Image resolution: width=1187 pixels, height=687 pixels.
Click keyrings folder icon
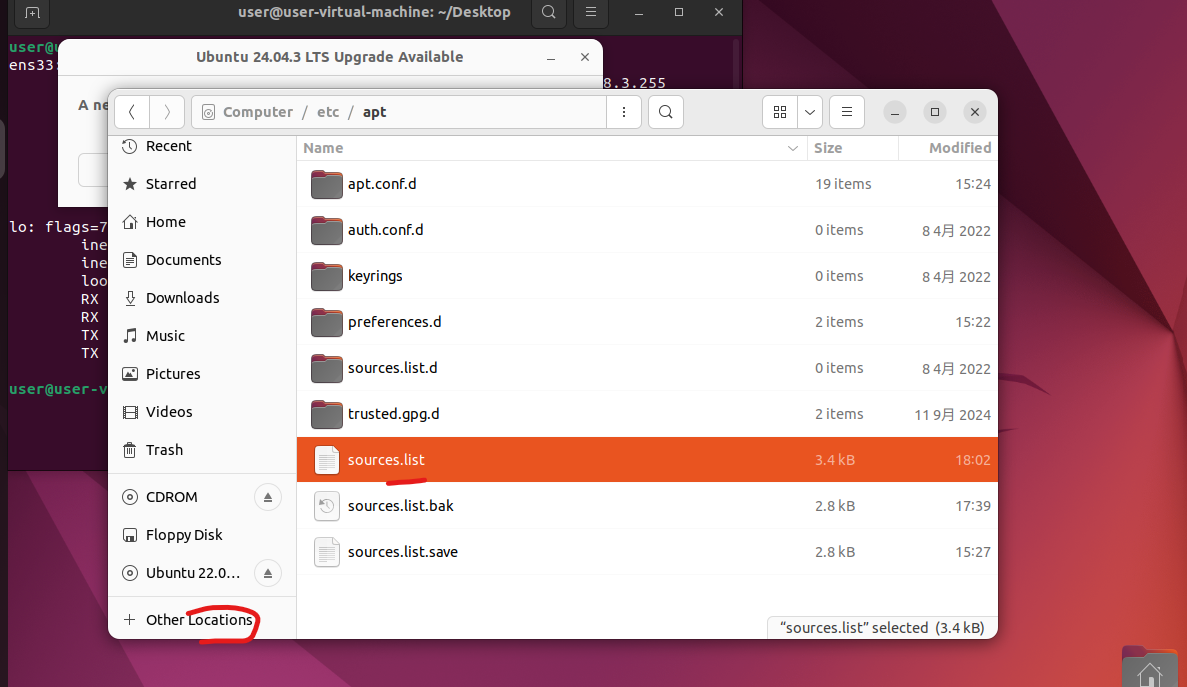tap(326, 276)
